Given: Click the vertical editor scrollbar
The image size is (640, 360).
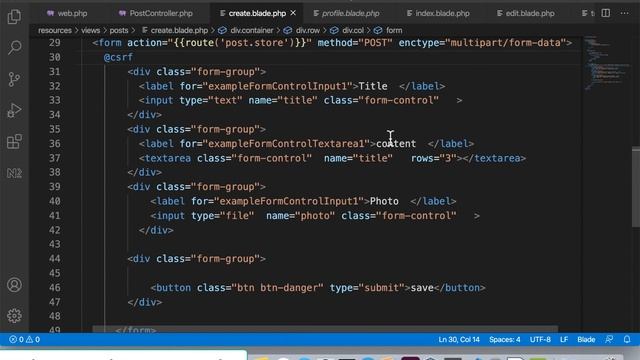Looking at the screenshot, I should click(636, 186).
